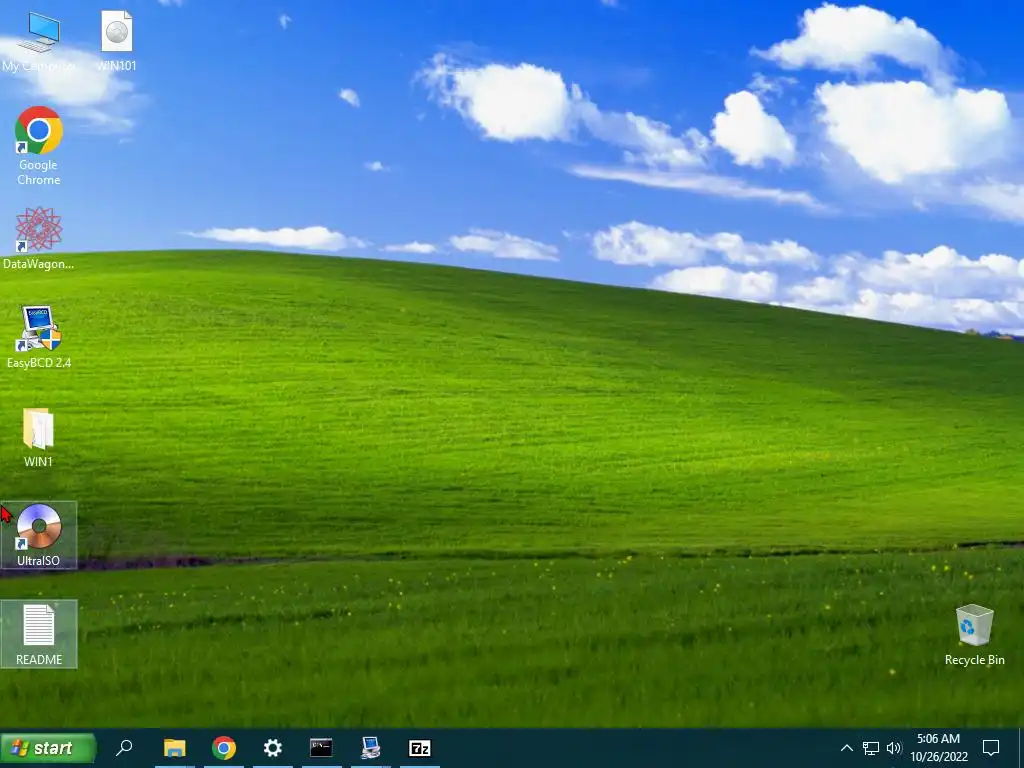Open the start menu
Viewport: 1024px width, 768px height.
pyautogui.click(x=48, y=748)
